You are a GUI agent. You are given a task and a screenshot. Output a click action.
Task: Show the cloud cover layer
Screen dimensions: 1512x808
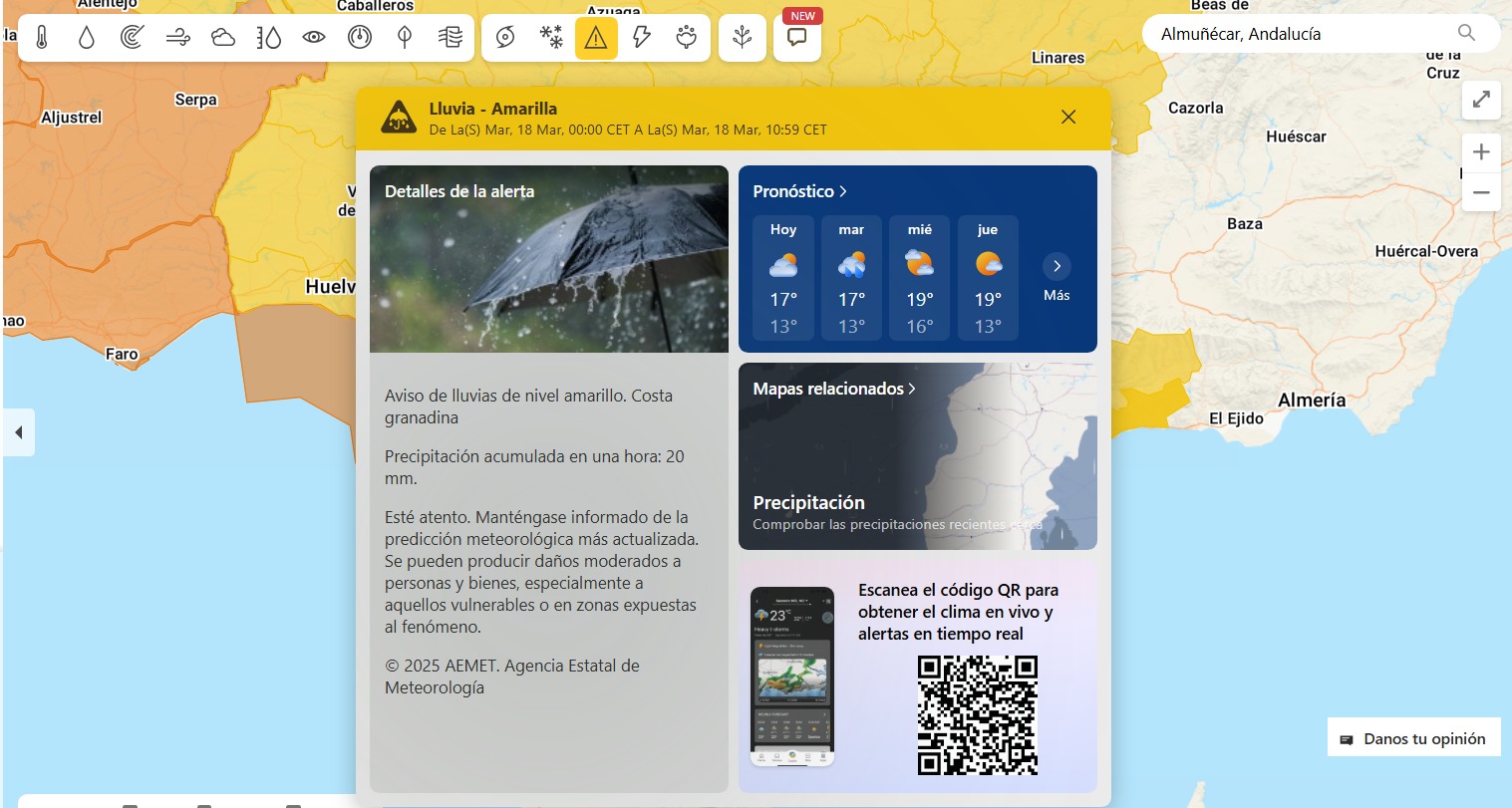(x=223, y=38)
